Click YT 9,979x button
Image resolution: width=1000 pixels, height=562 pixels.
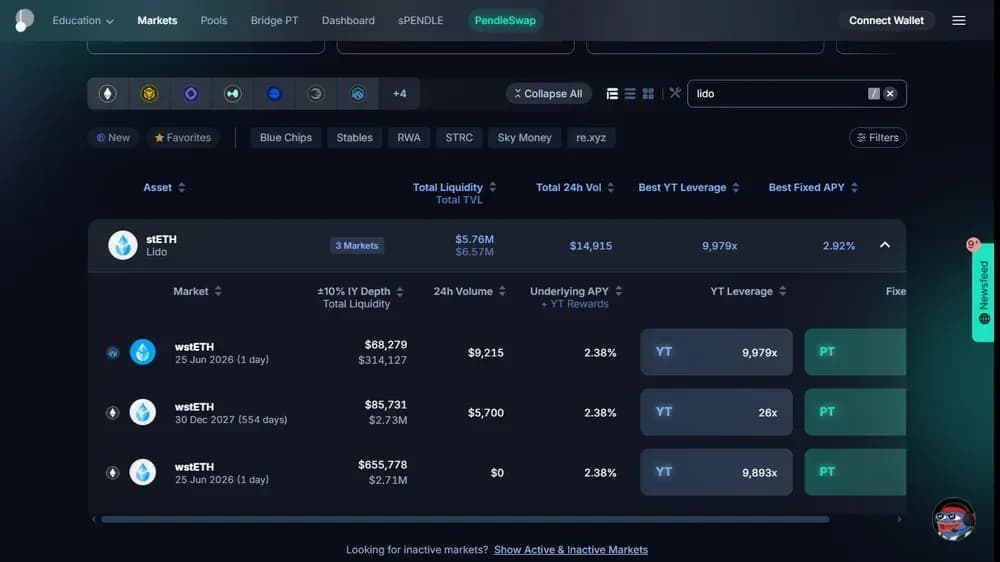(x=716, y=352)
